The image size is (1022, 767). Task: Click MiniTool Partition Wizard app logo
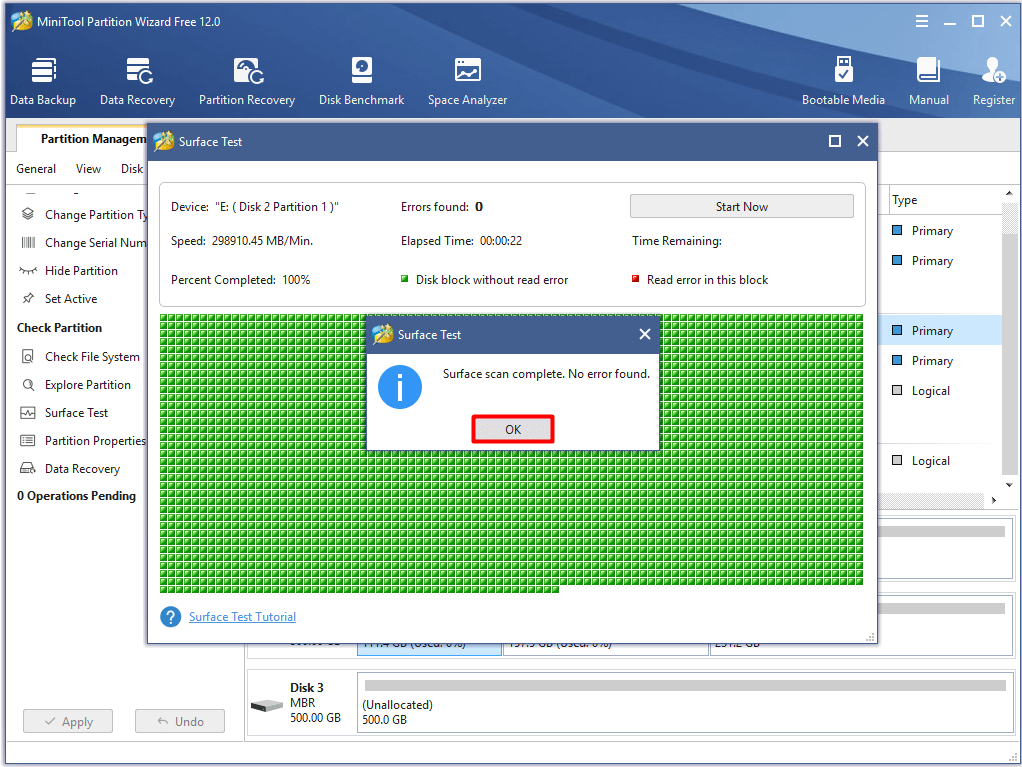pos(22,21)
